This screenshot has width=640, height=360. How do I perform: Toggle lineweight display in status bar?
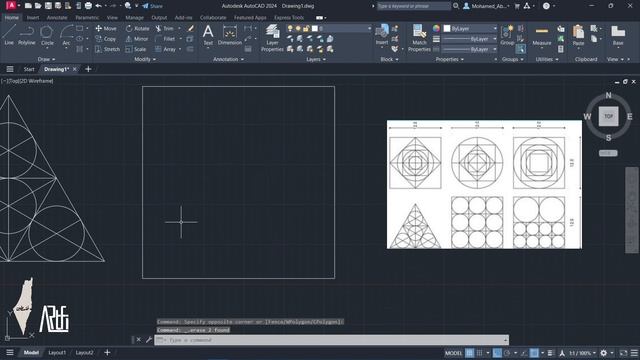coord(550,353)
